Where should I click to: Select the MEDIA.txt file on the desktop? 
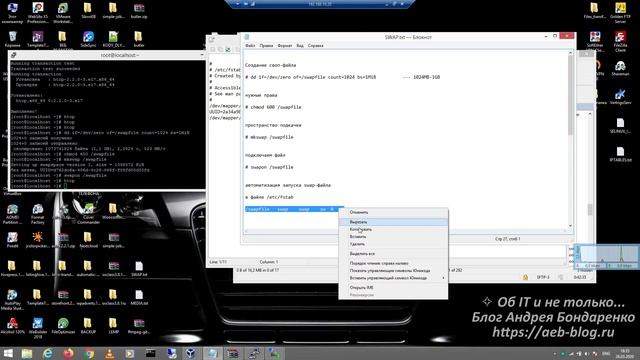click(x=139, y=297)
